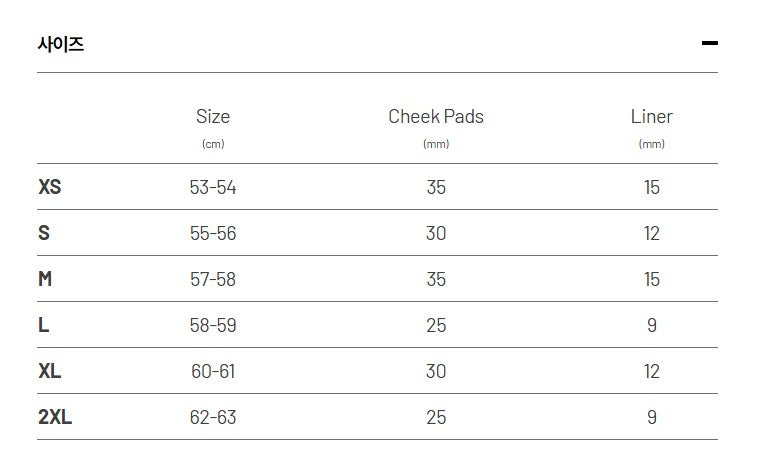
Task: Select the Size column header
Action: pyautogui.click(x=213, y=117)
